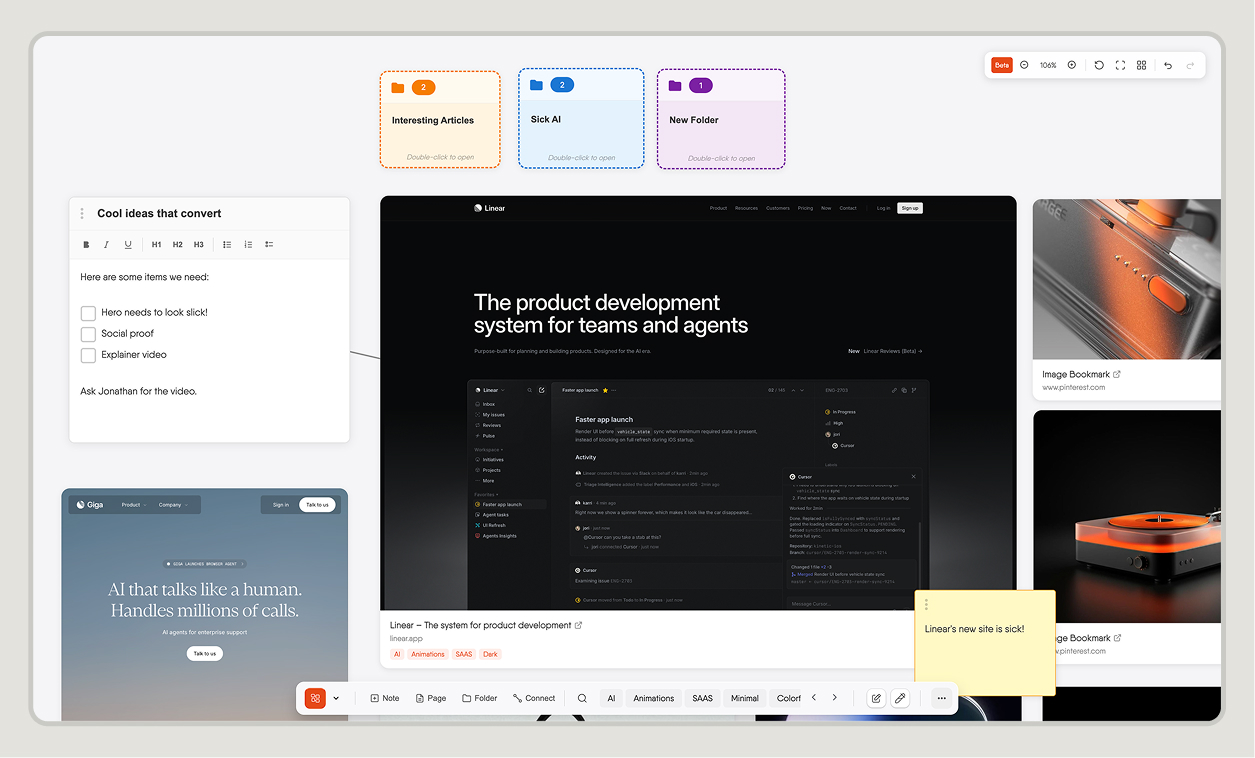
Task: Click the 'Cool ideas that convert' note title
Action: click(x=159, y=213)
